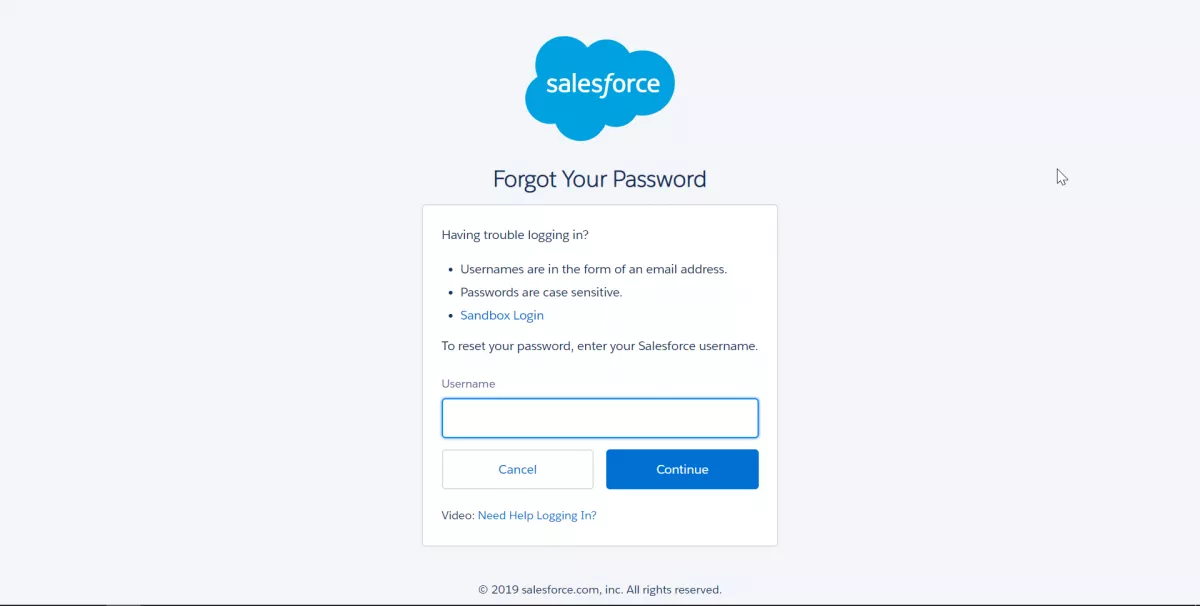Click the bullet dot beside Sandbox Login
This screenshot has width=1200, height=606.
449,316
